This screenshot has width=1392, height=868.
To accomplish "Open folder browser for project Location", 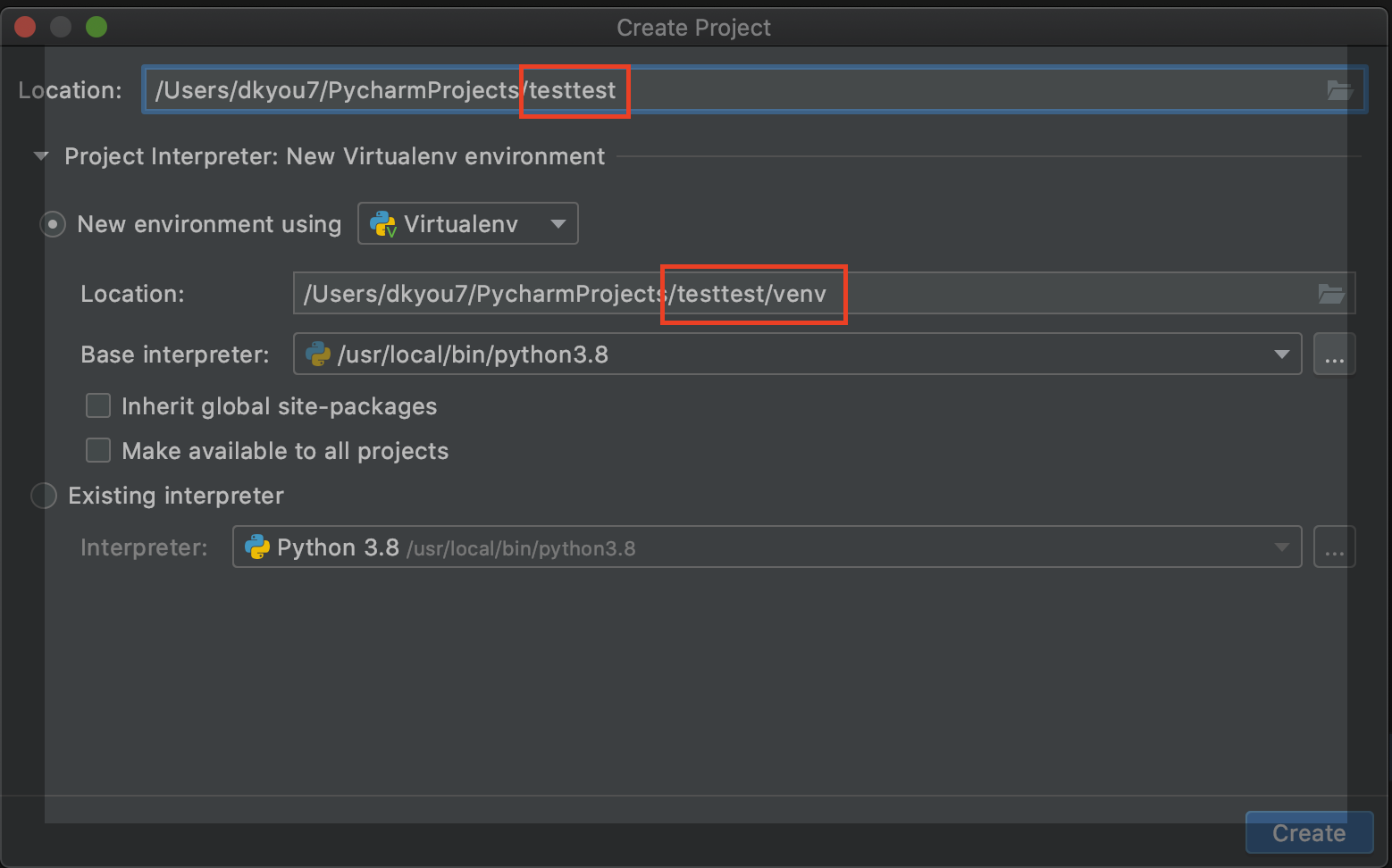I will (1339, 90).
